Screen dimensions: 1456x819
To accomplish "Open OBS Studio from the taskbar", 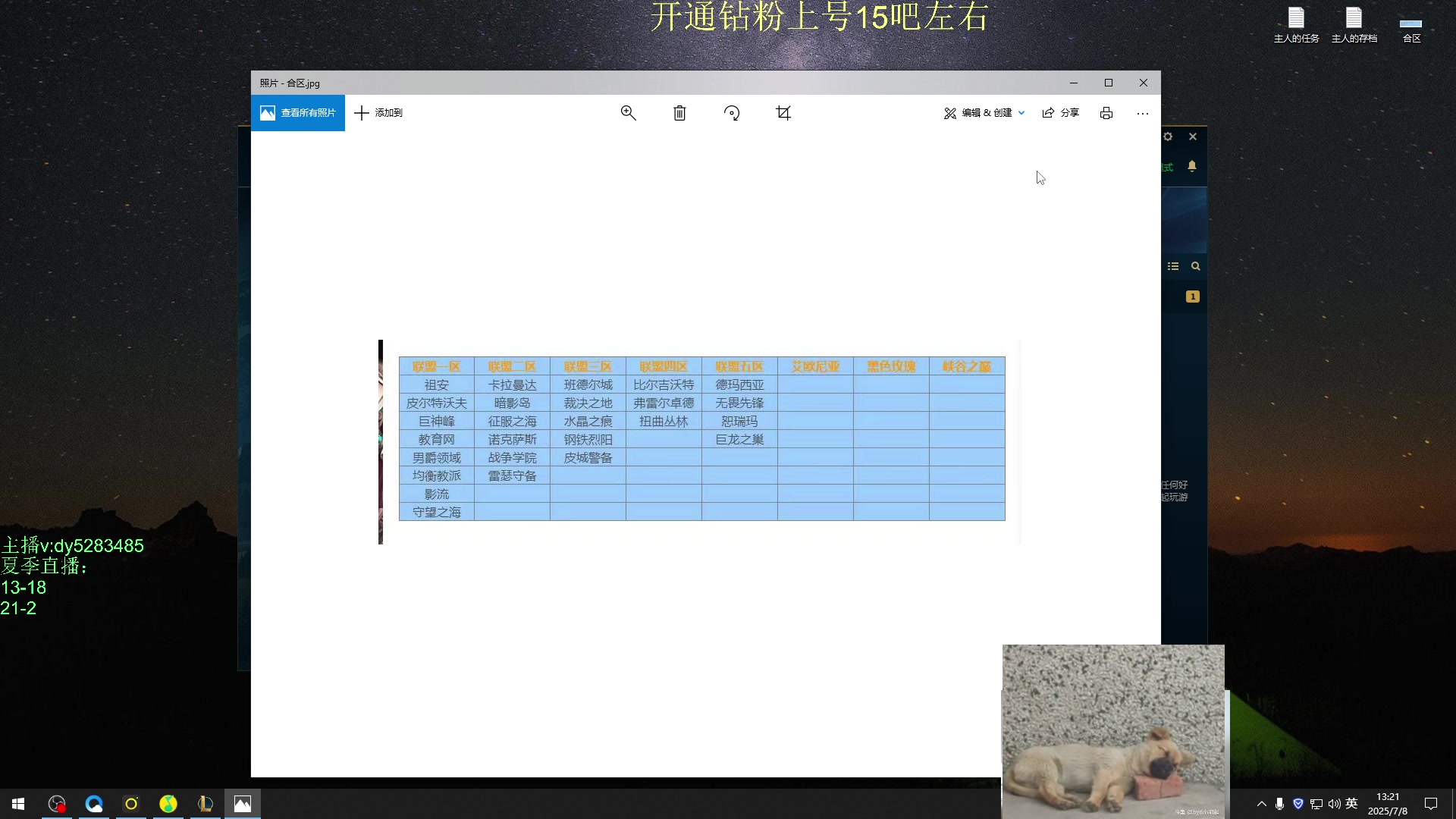I will pos(57,804).
